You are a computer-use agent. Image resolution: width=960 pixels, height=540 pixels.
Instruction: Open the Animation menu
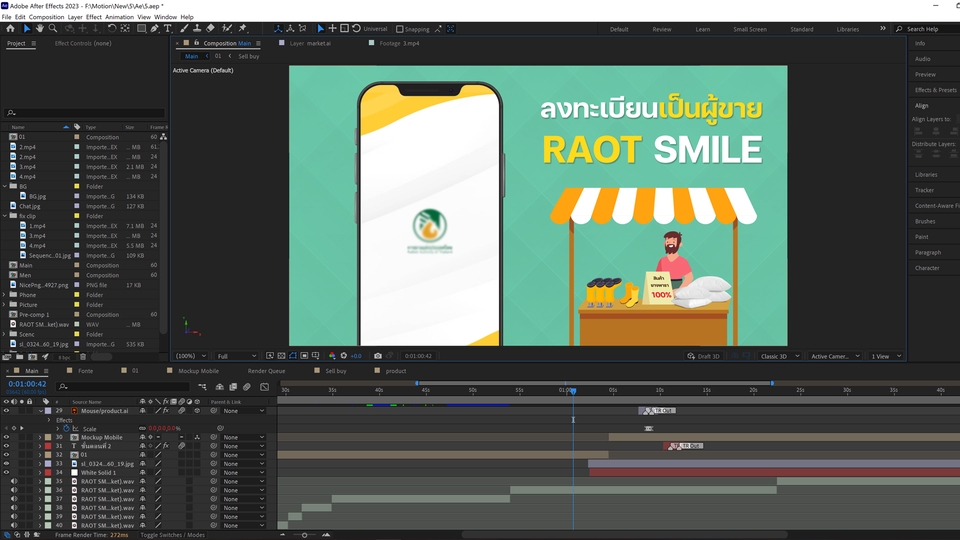pos(119,17)
